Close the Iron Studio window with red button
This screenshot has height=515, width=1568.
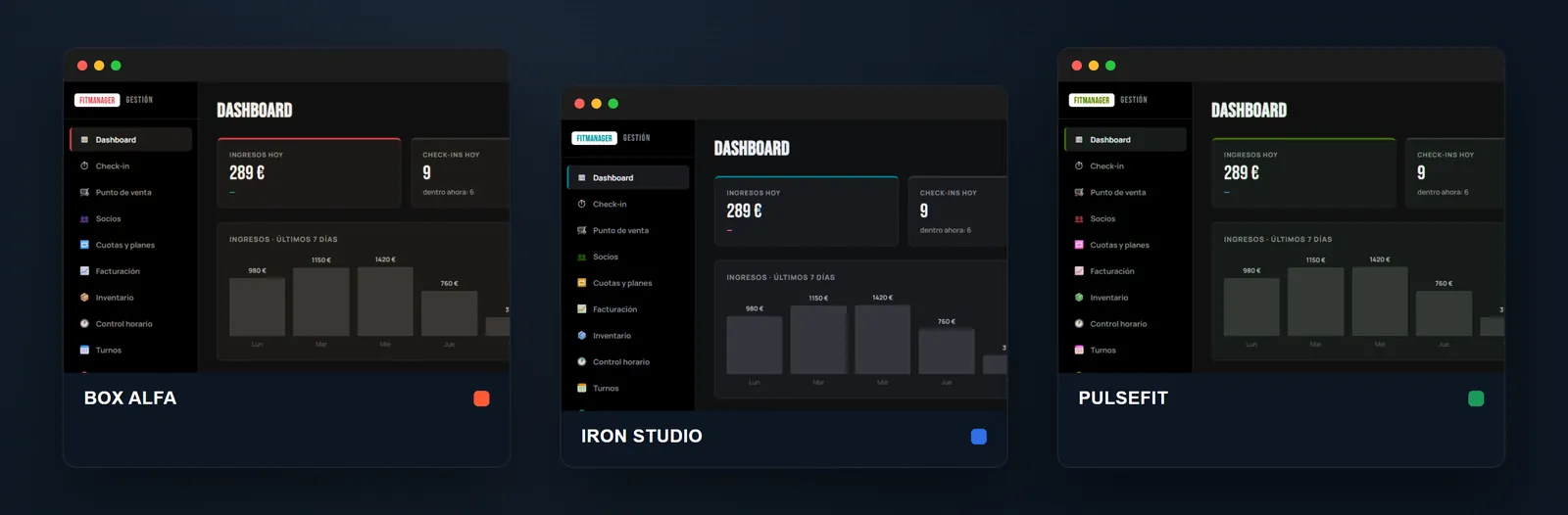(x=579, y=104)
